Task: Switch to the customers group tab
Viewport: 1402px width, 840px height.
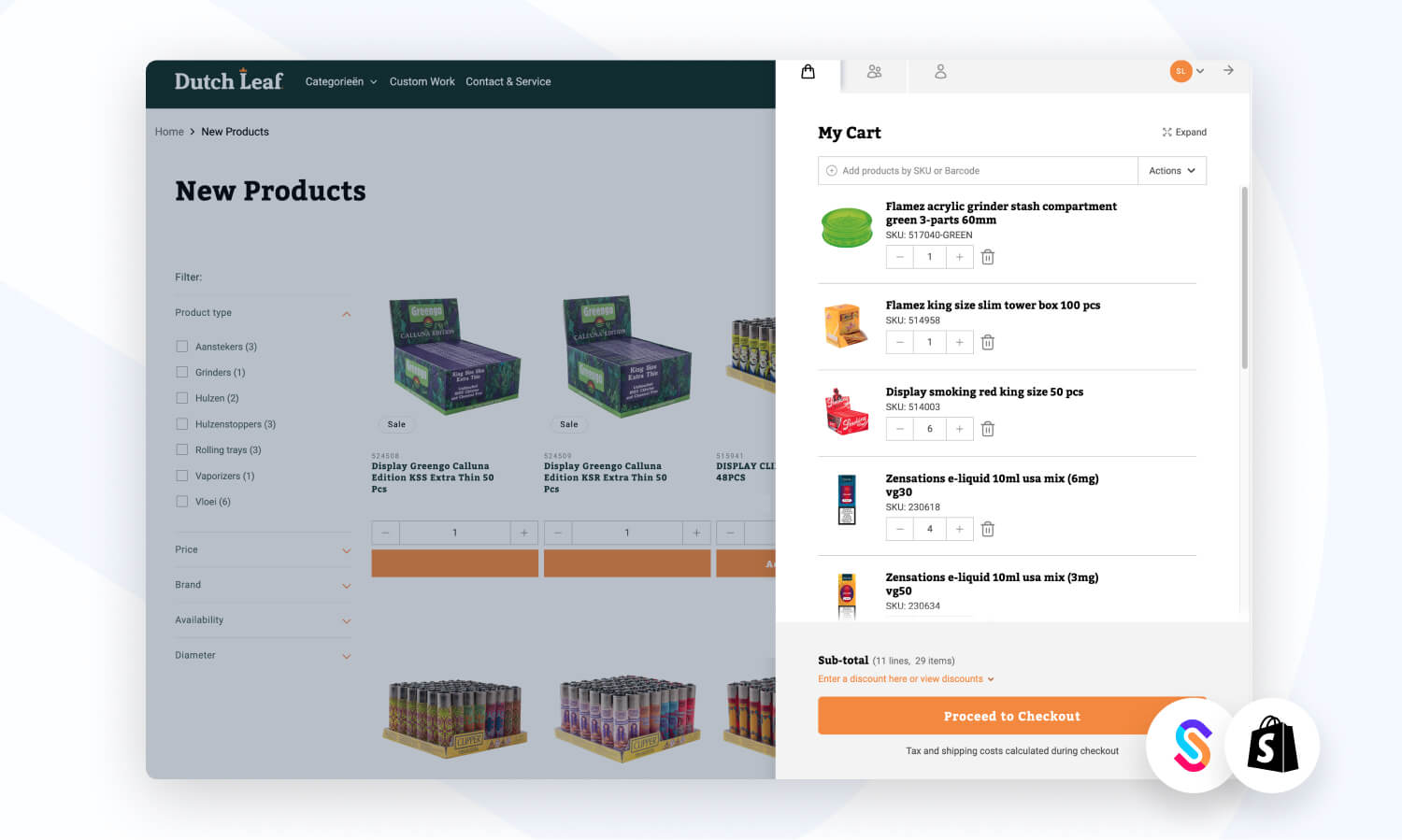Action: click(x=874, y=72)
